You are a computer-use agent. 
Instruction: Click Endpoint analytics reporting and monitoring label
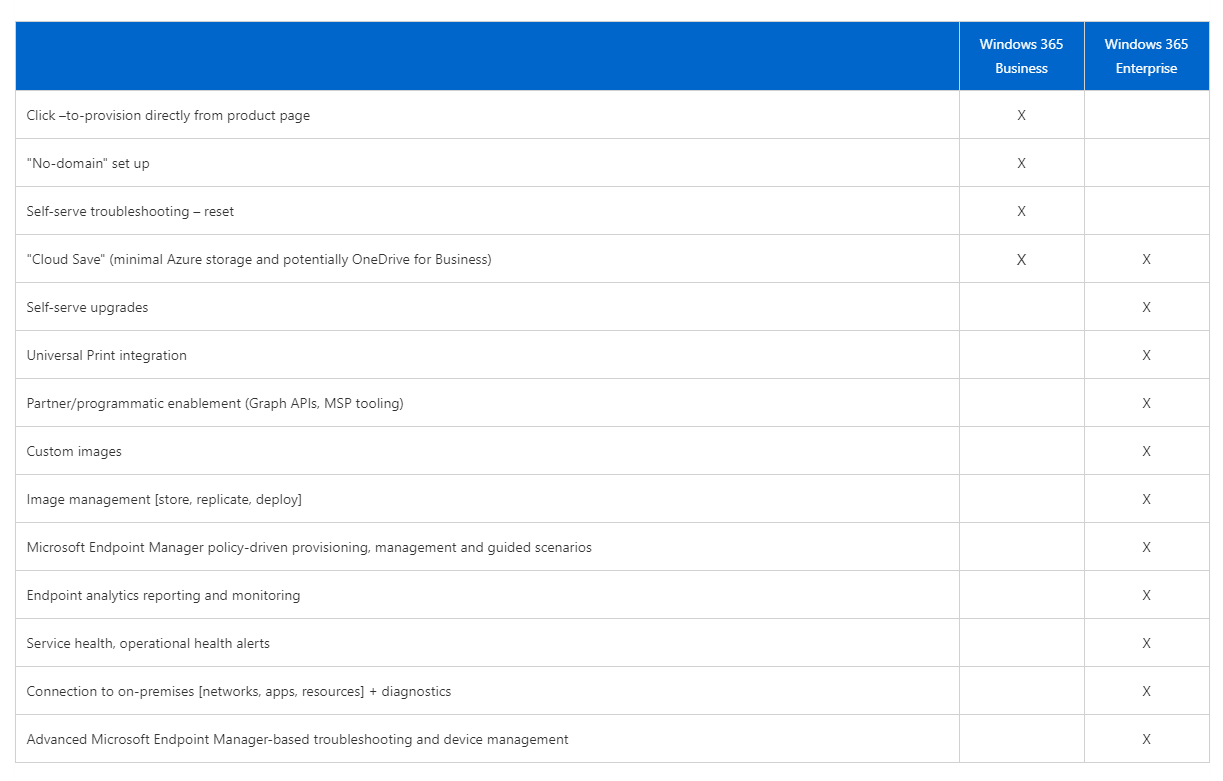(x=163, y=595)
